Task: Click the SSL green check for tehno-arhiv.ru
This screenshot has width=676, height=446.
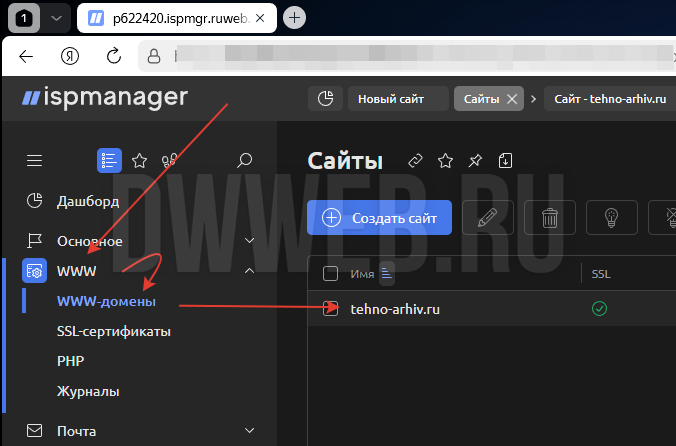Action: (x=599, y=309)
